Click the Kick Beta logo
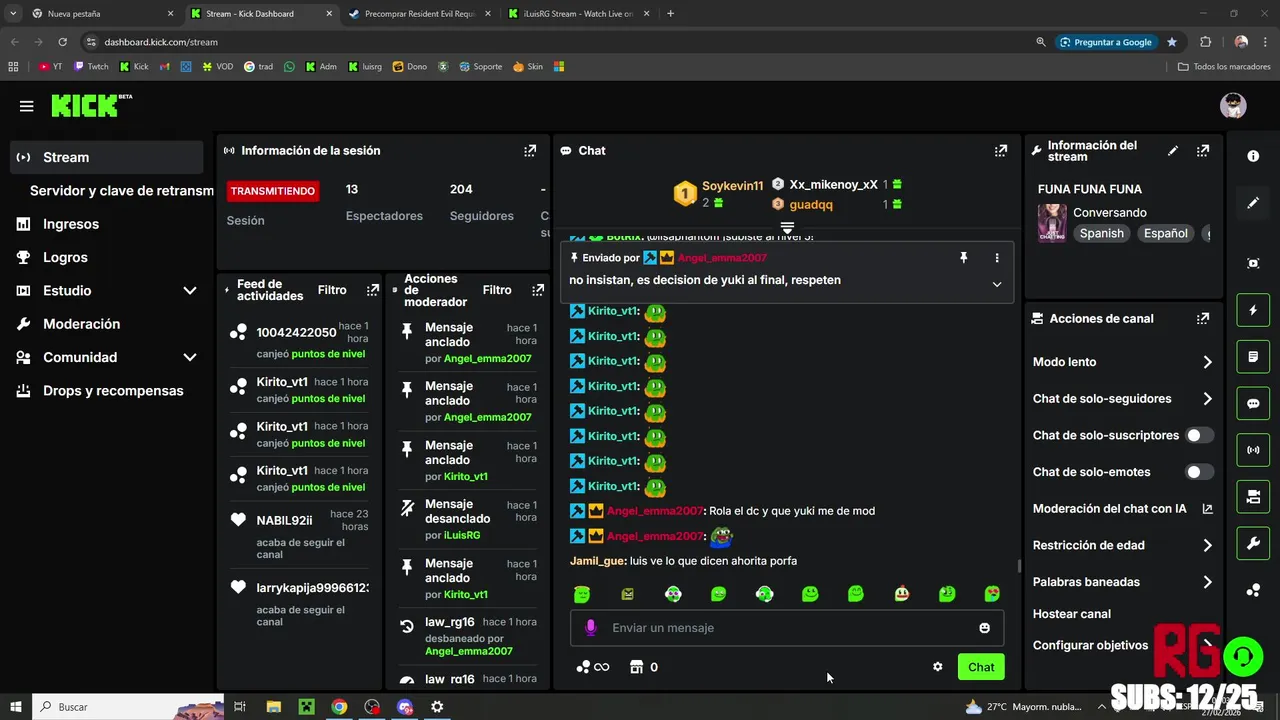The height and width of the screenshot is (720, 1280). (x=91, y=105)
